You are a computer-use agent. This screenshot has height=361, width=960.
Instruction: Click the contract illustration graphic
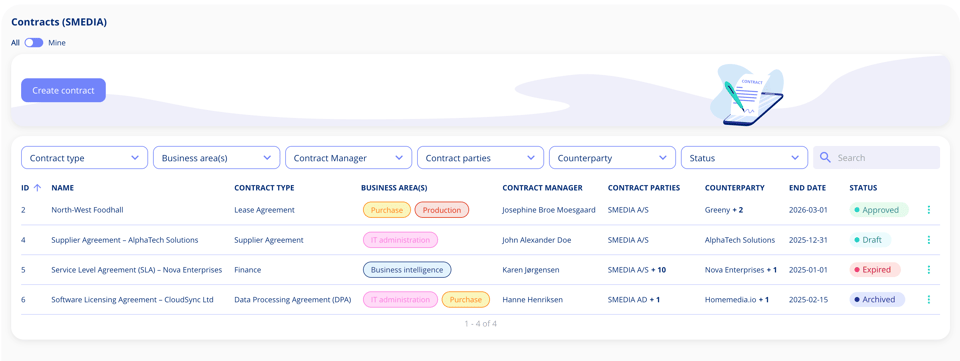(x=748, y=95)
